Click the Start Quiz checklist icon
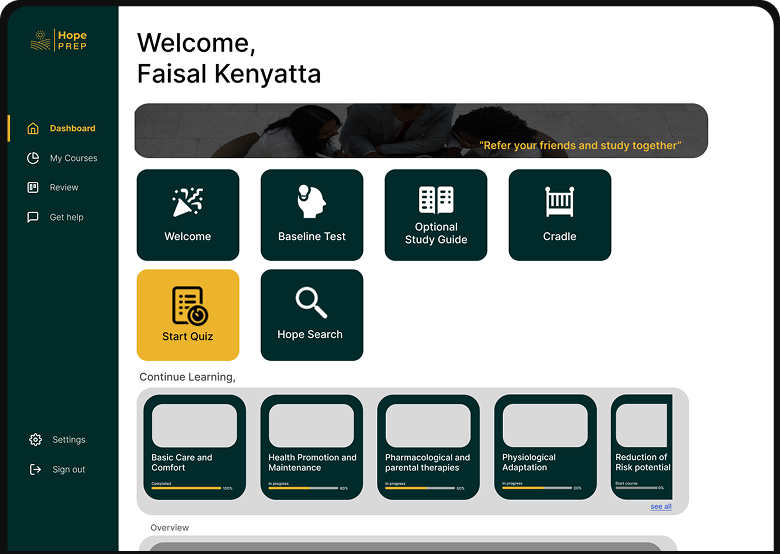 pyautogui.click(x=188, y=305)
